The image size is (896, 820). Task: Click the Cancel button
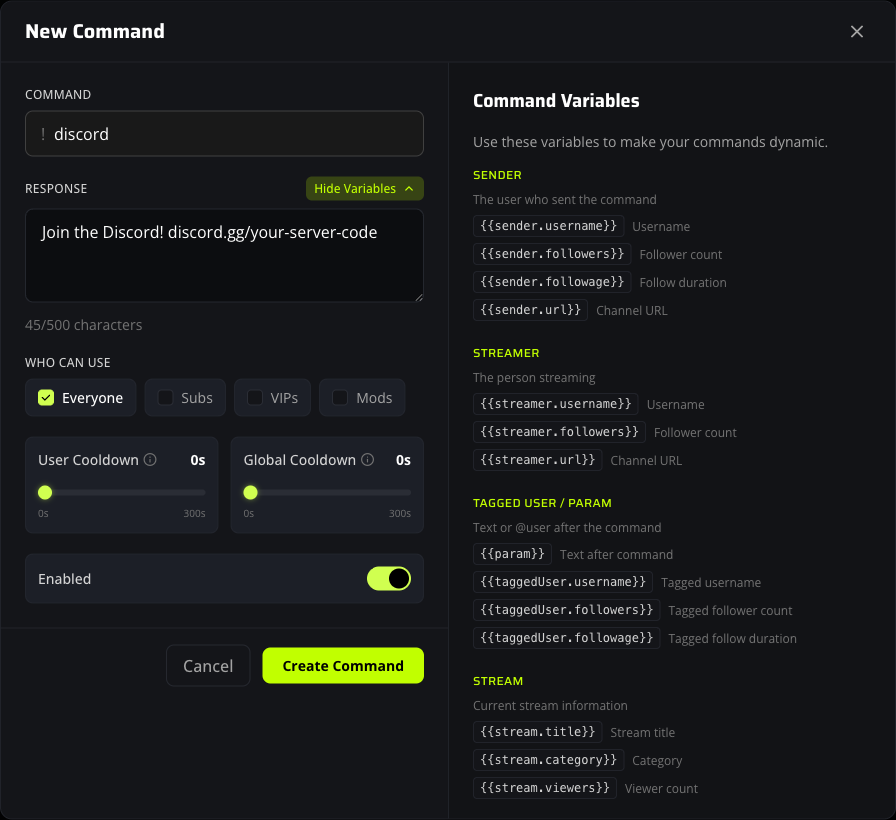208,666
